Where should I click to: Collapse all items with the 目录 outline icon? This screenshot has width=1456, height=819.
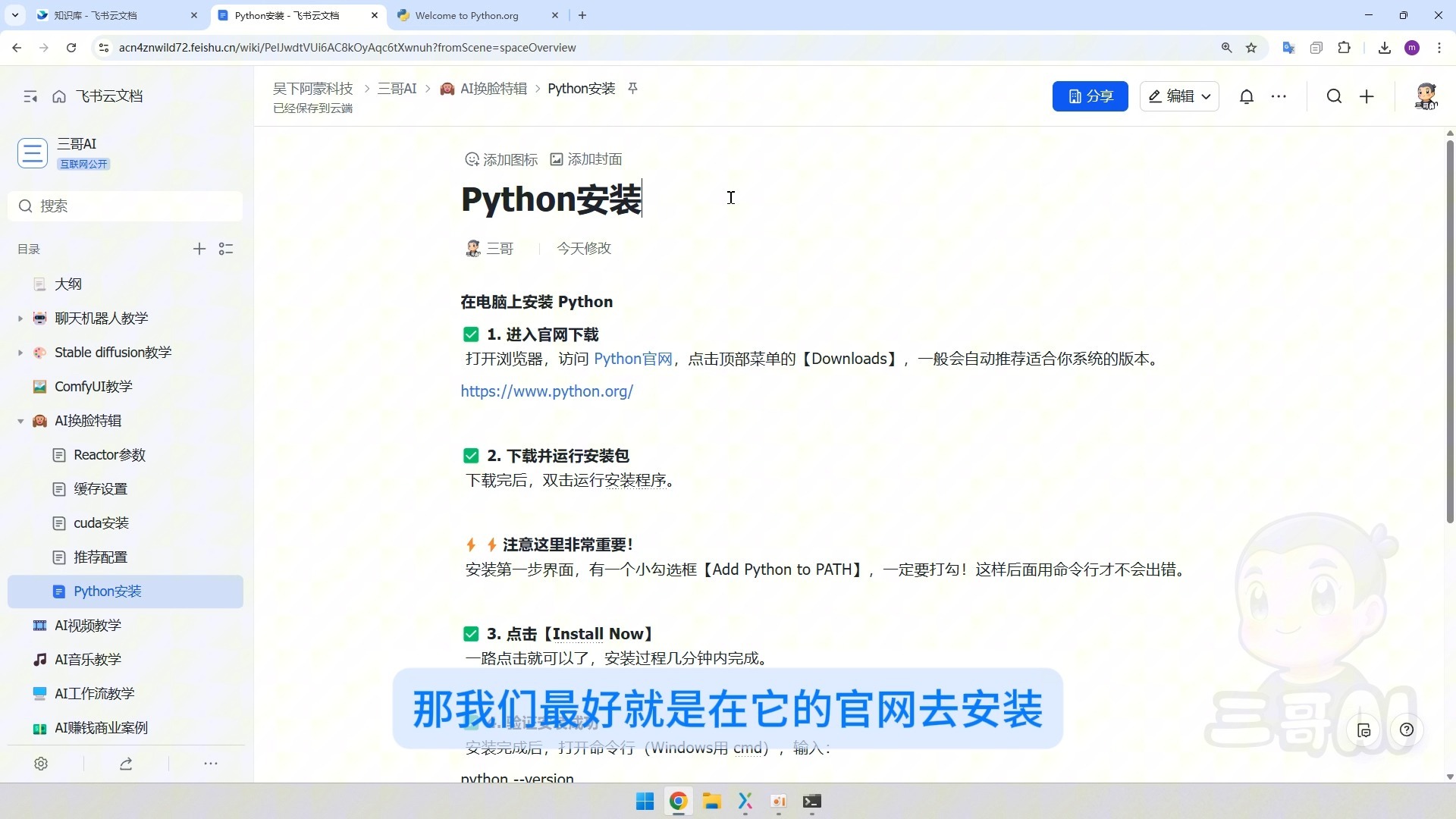[x=226, y=249]
